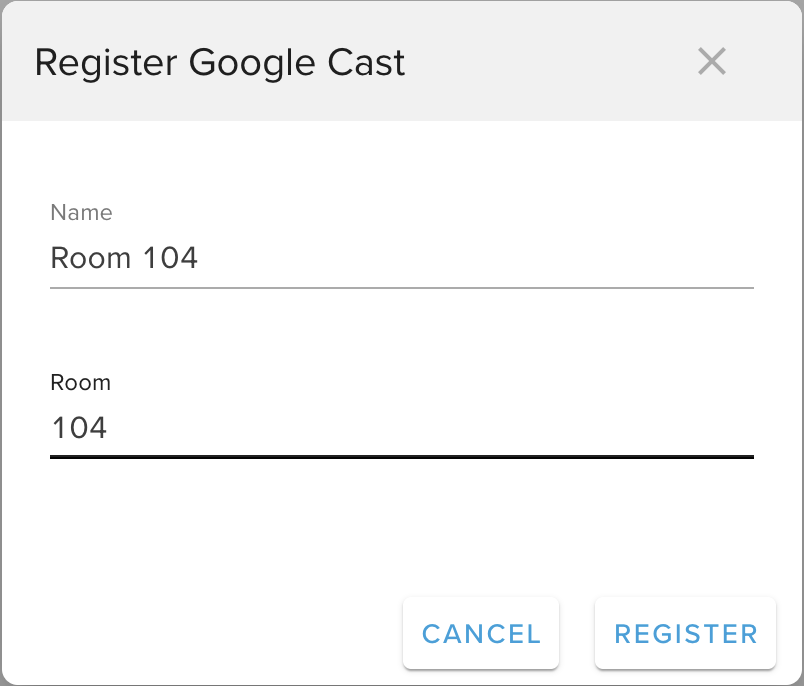The height and width of the screenshot is (686, 804).
Task: Confirm registration with the REGISTER button
Action: click(685, 634)
